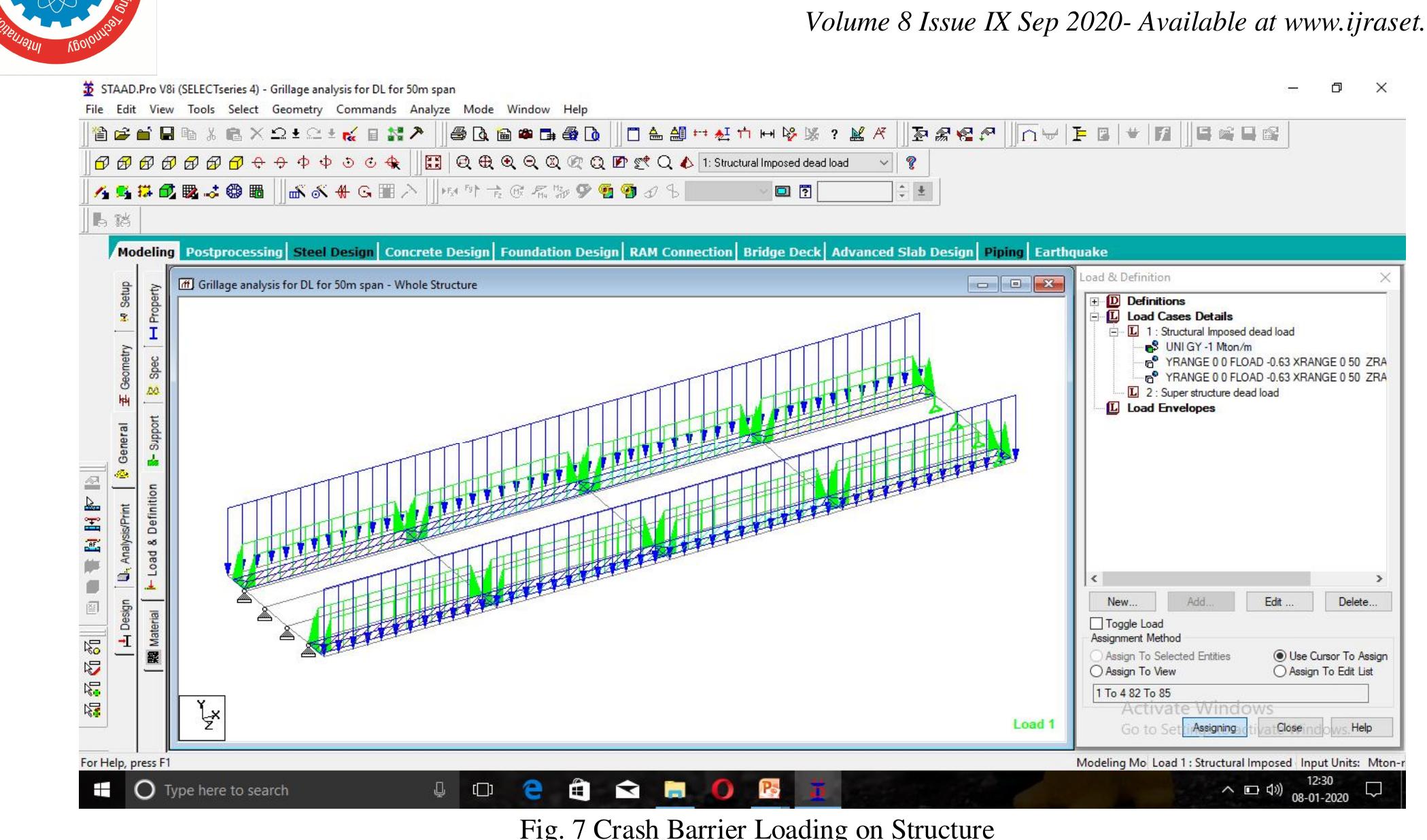Open PowerPoint from the taskbar
This screenshot has width=1427, height=840.
tap(768, 790)
